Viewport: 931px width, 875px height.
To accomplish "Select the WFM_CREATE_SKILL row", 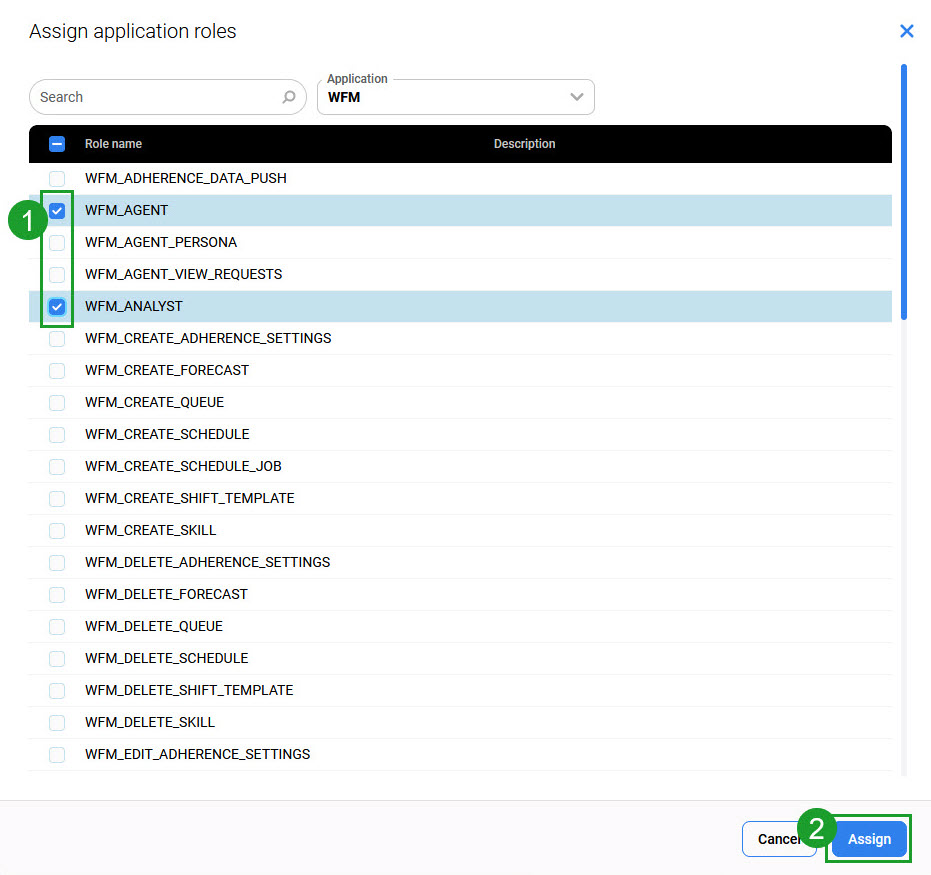I will click(x=150, y=530).
